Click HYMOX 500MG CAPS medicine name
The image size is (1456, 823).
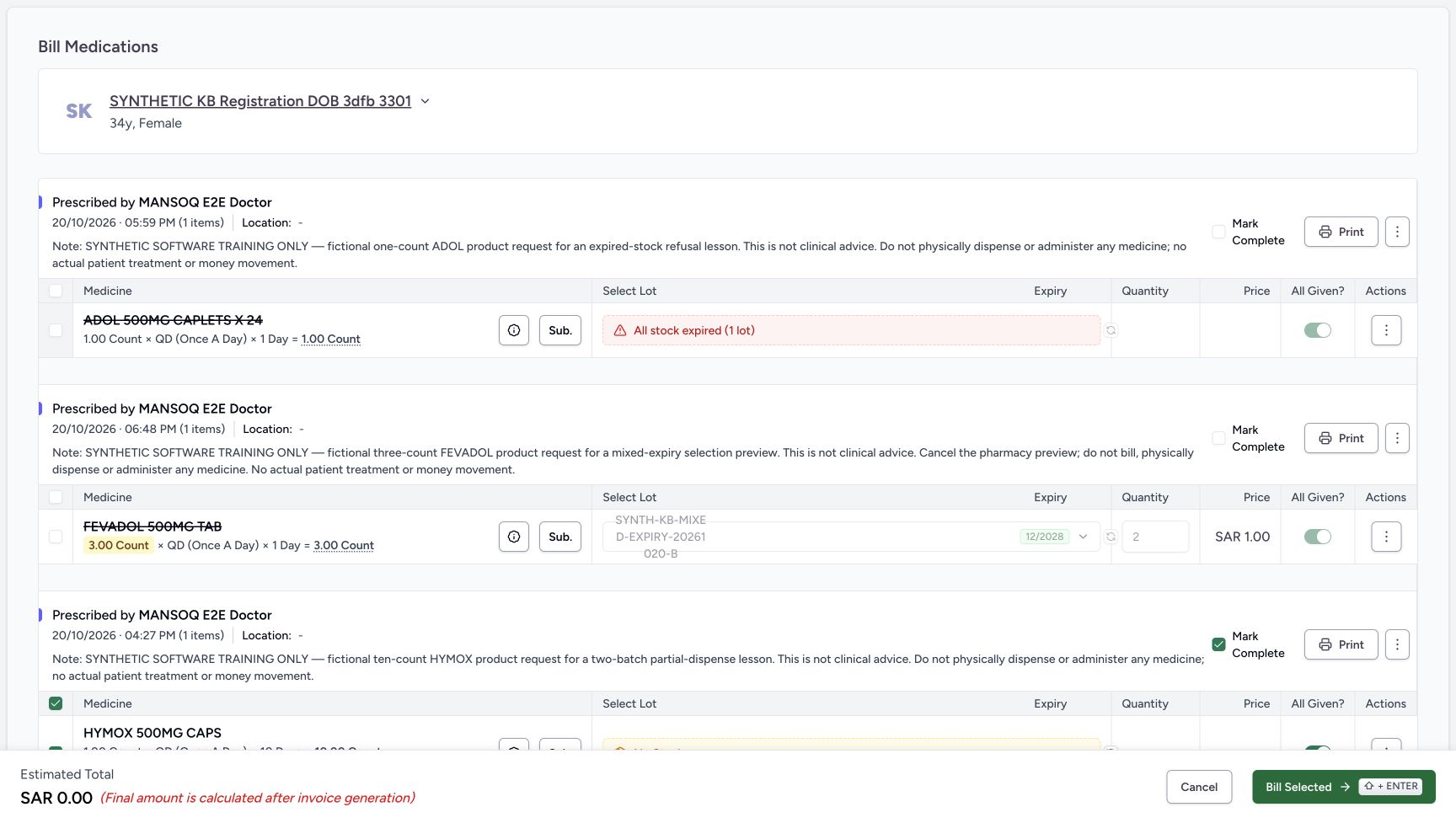(153, 733)
